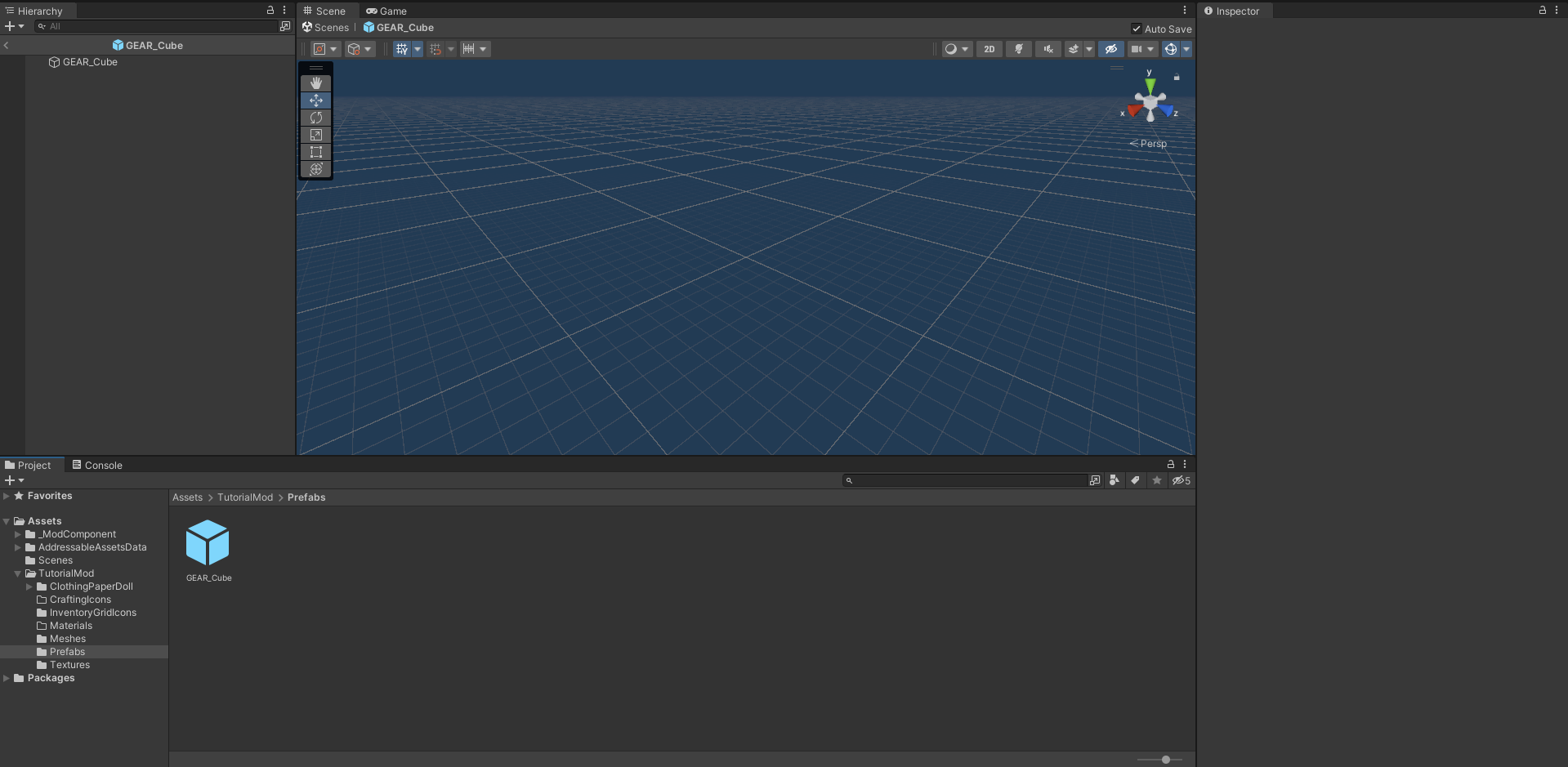Switch to the Console tab

[x=97, y=465]
